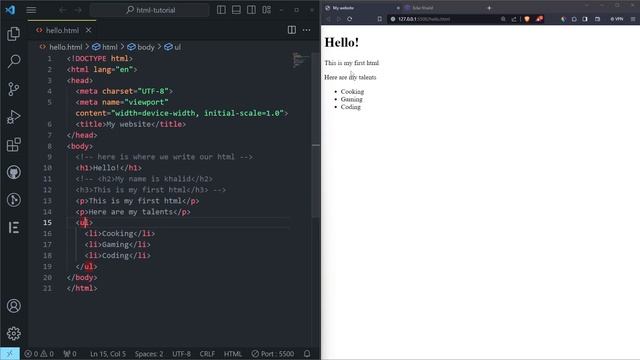This screenshot has width=640, height=360.
Task: Change indentation via Spaces: 2
Action: coord(149,354)
